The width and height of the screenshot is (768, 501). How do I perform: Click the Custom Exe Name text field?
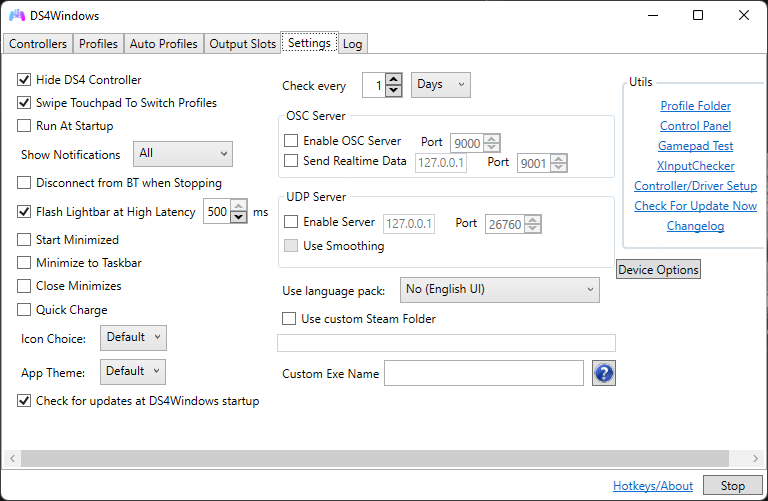click(x=484, y=373)
